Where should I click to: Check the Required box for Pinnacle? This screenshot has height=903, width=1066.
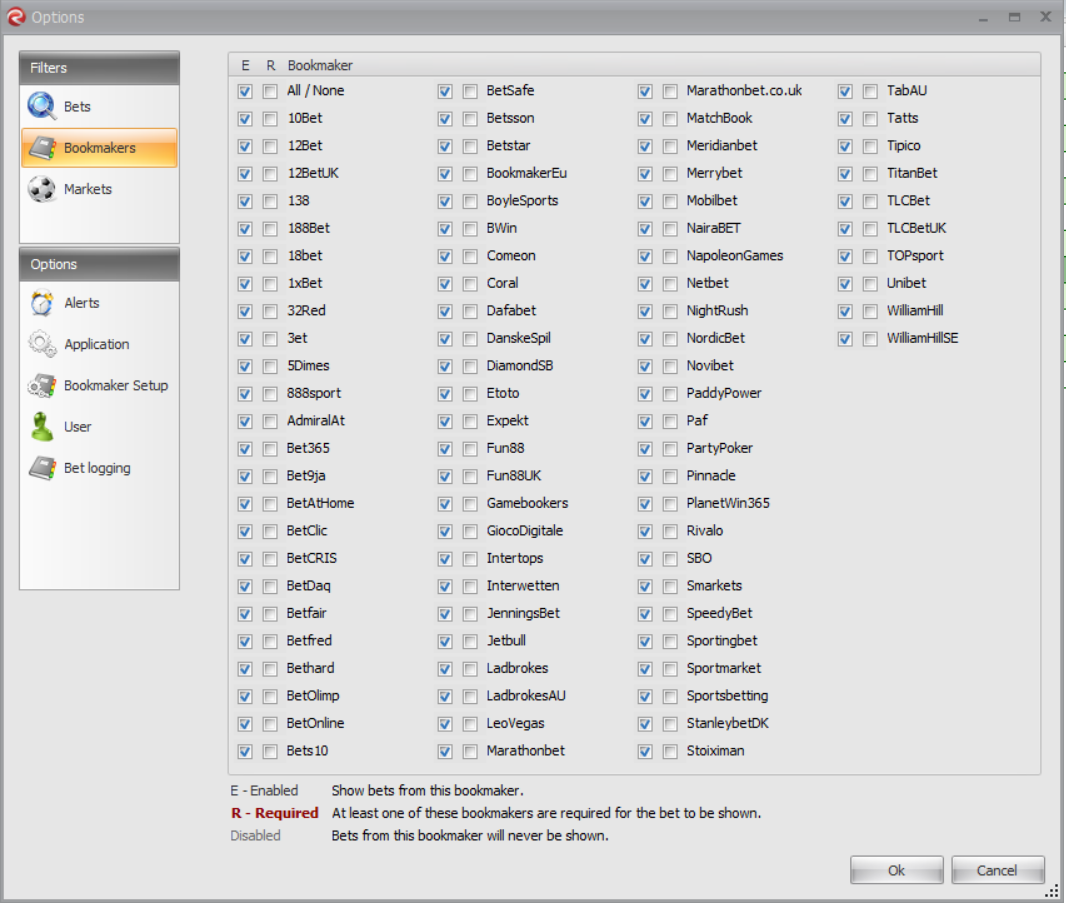click(x=670, y=476)
